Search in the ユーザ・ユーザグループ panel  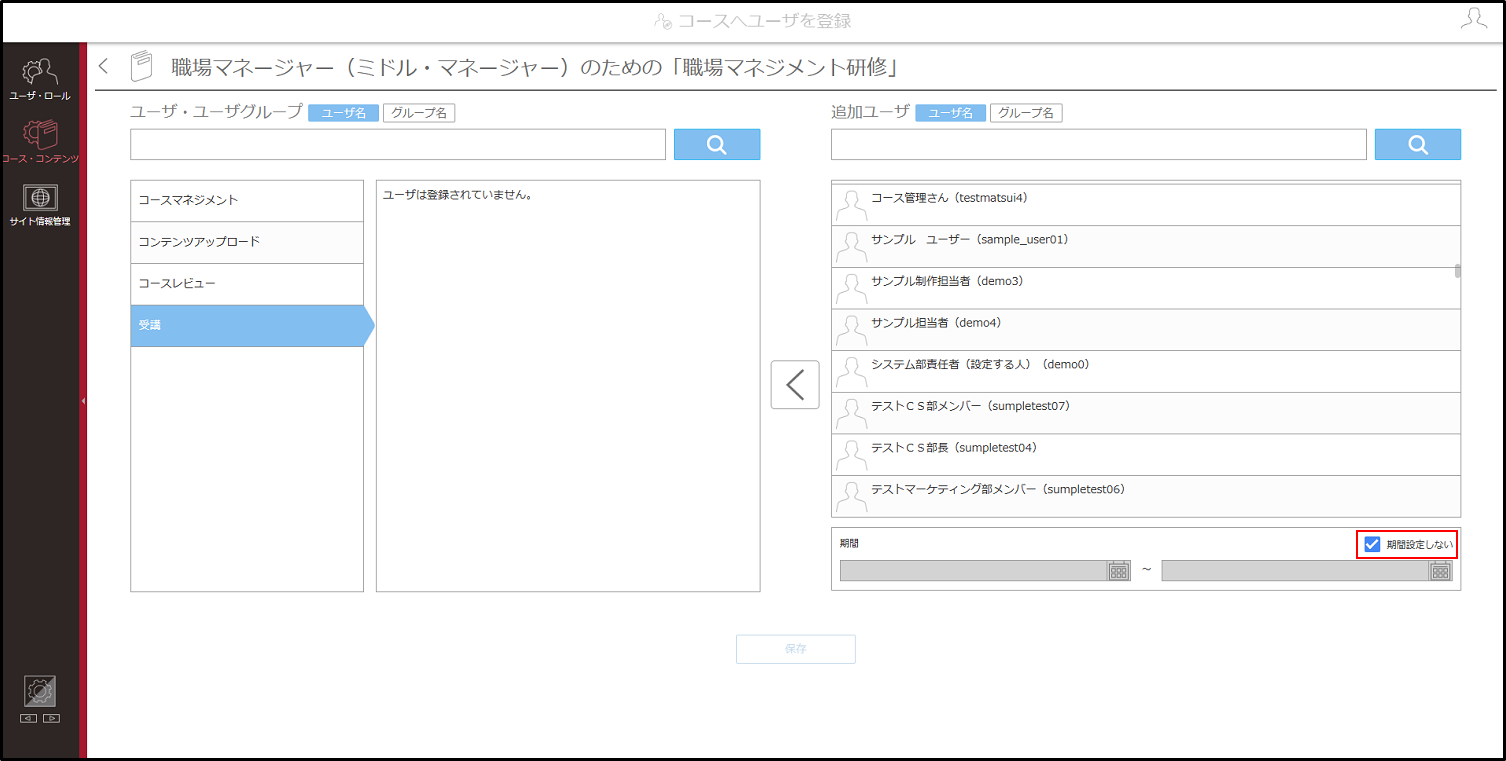(717, 144)
